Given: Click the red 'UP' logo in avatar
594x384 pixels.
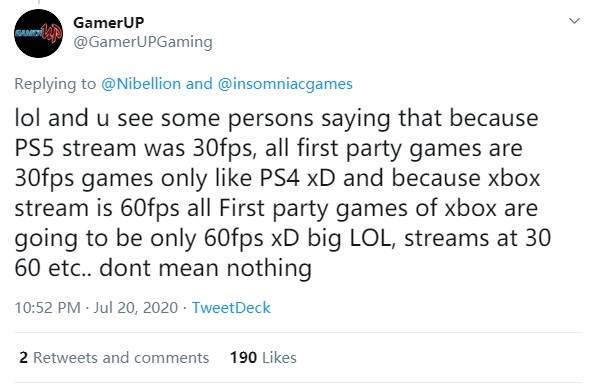Looking at the screenshot, I should [x=52, y=33].
